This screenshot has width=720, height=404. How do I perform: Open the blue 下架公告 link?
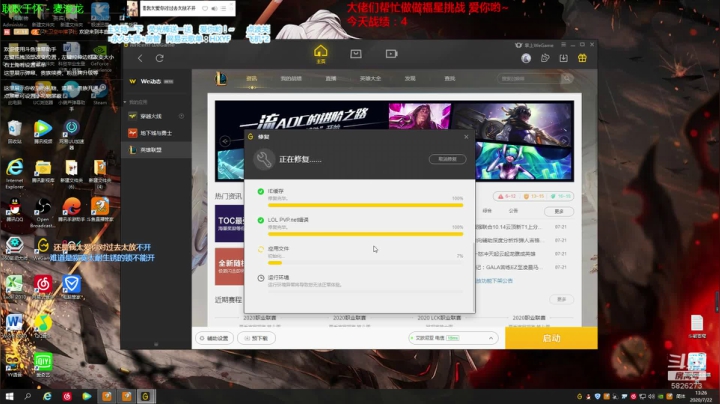tap(495, 281)
